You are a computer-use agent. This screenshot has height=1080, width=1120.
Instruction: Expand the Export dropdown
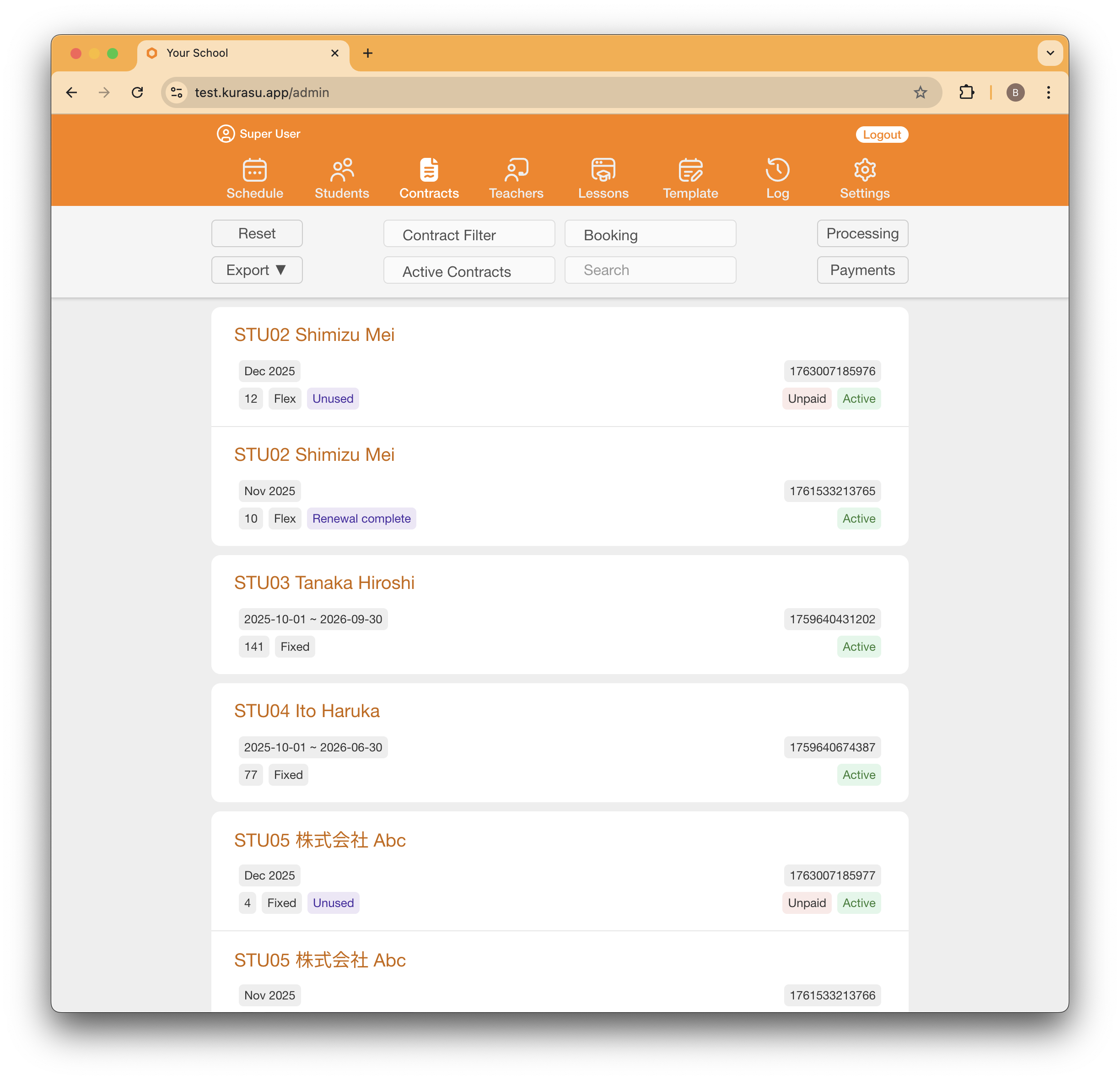tap(257, 270)
